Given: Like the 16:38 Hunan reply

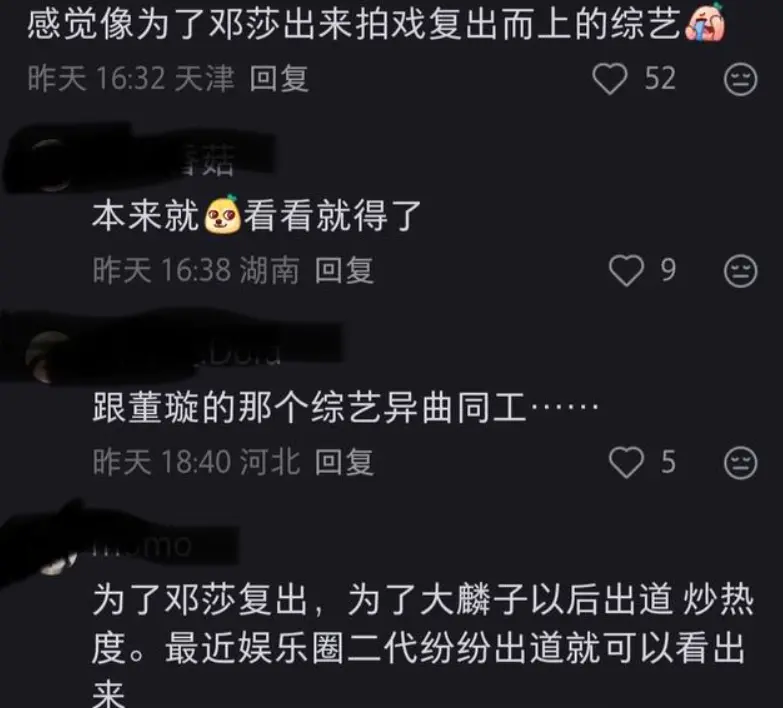Looking at the screenshot, I should [x=626, y=271].
